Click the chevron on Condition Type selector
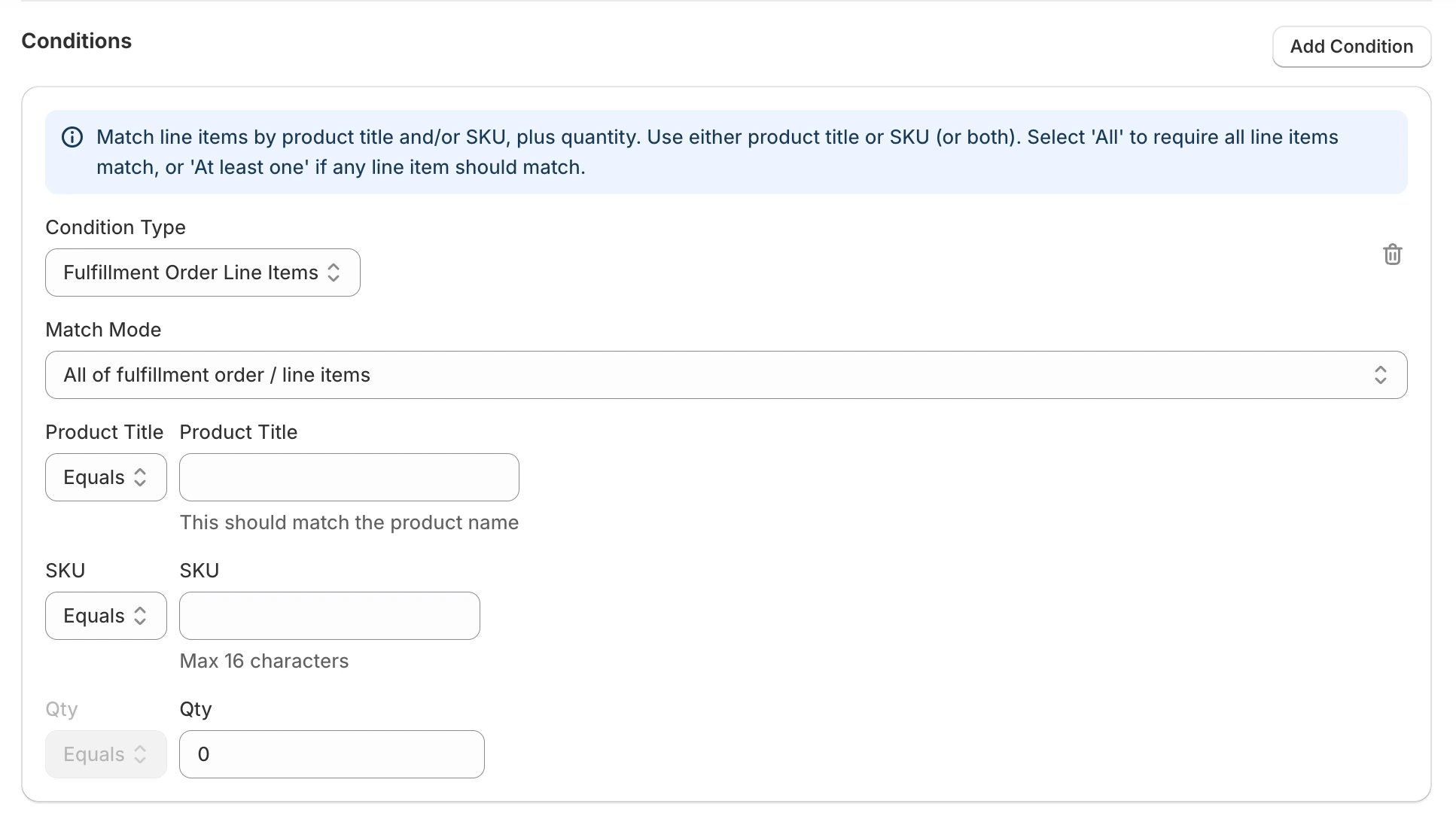 click(334, 273)
